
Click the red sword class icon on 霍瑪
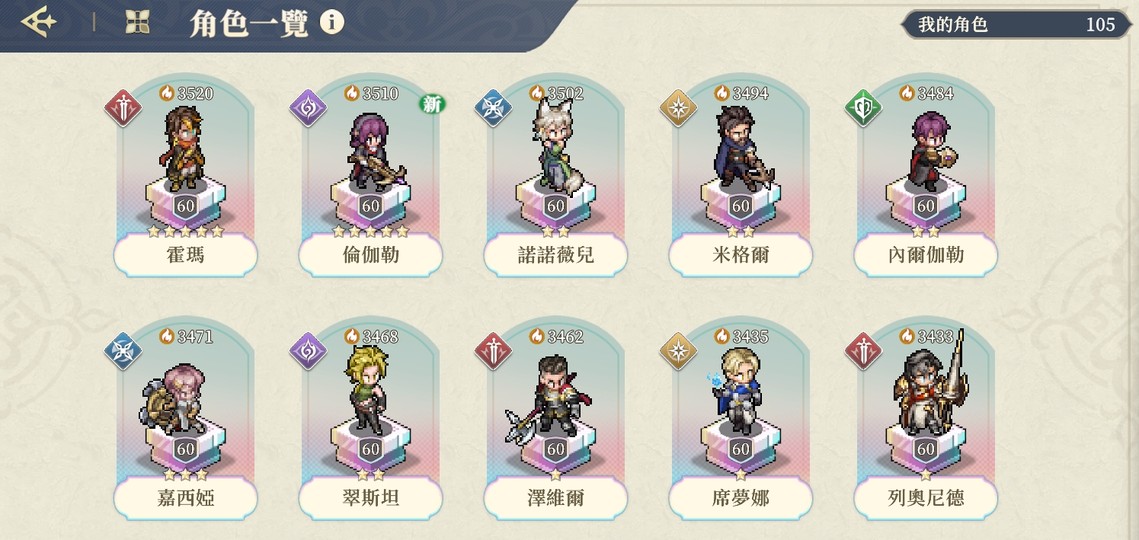pyautogui.click(x=123, y=108)
